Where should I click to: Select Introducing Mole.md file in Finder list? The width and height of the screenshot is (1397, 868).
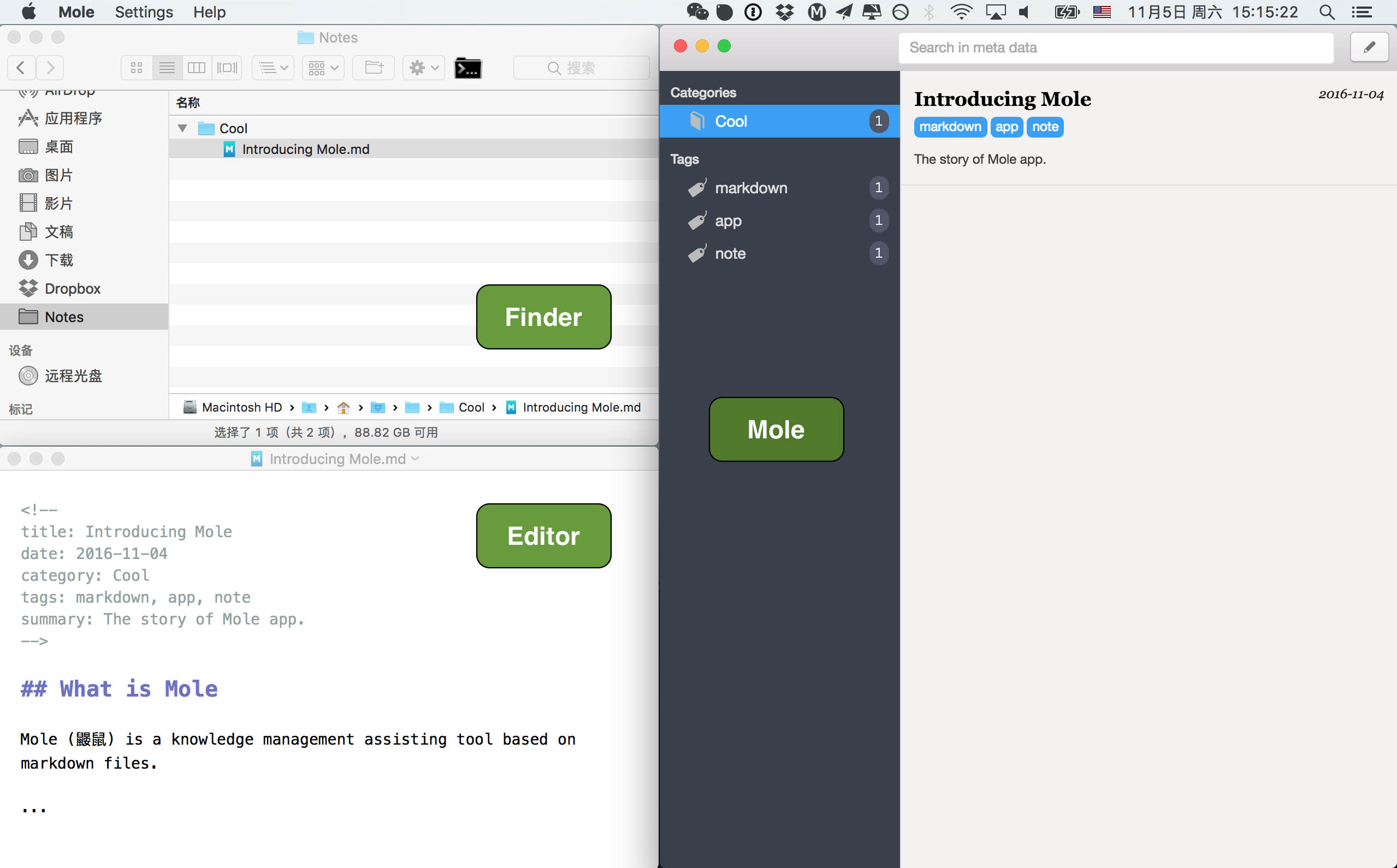[x=305, y=149]
